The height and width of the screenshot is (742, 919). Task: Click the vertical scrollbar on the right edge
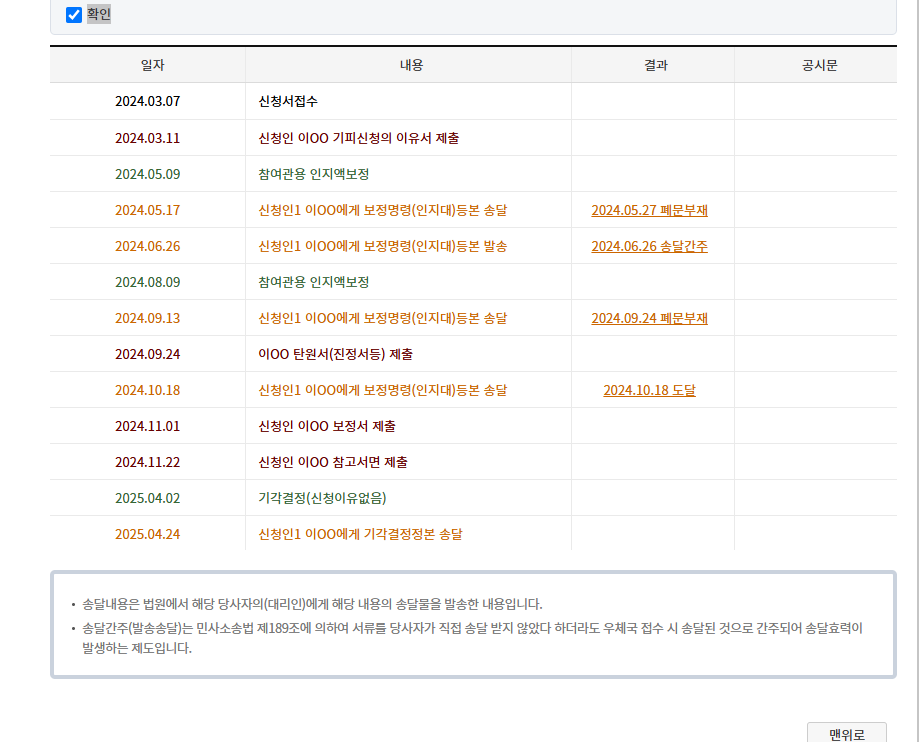(x=913, y=370)
